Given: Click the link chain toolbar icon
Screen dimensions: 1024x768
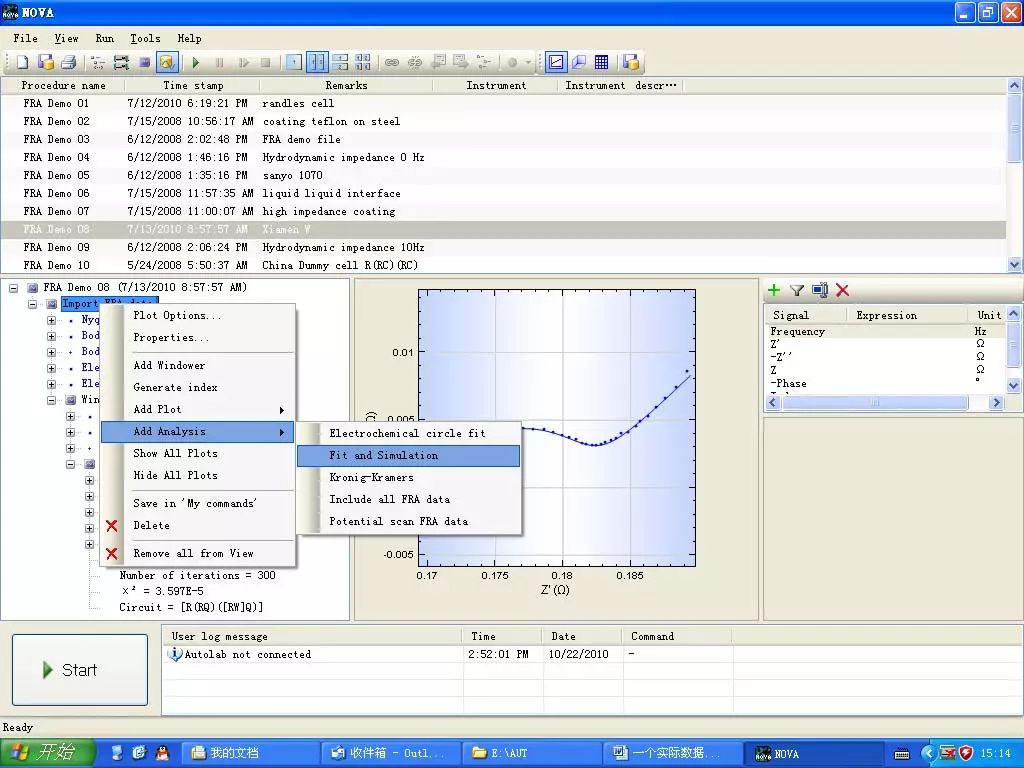Looking at the screenshot, I should 392,62.
